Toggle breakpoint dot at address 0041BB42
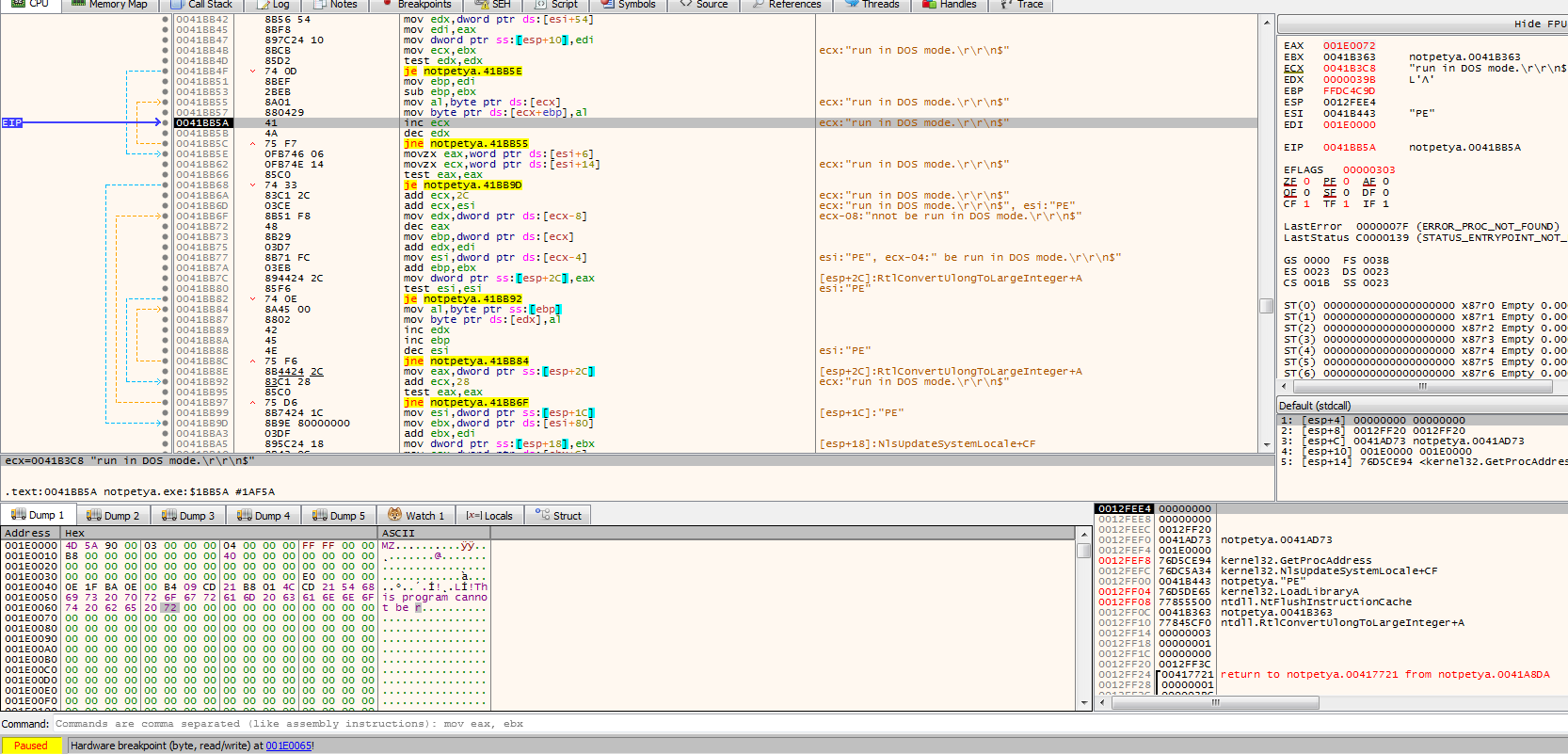 pos(166,19)
